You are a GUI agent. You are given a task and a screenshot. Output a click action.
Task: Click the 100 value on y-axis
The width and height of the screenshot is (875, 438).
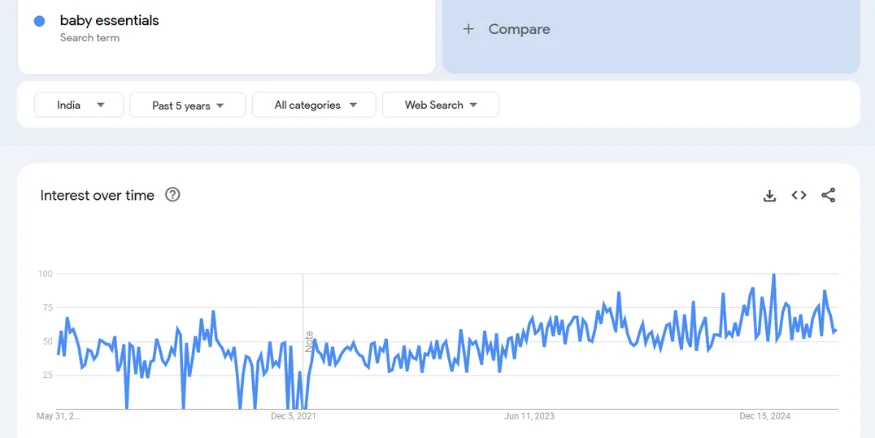tap(45, 274)
